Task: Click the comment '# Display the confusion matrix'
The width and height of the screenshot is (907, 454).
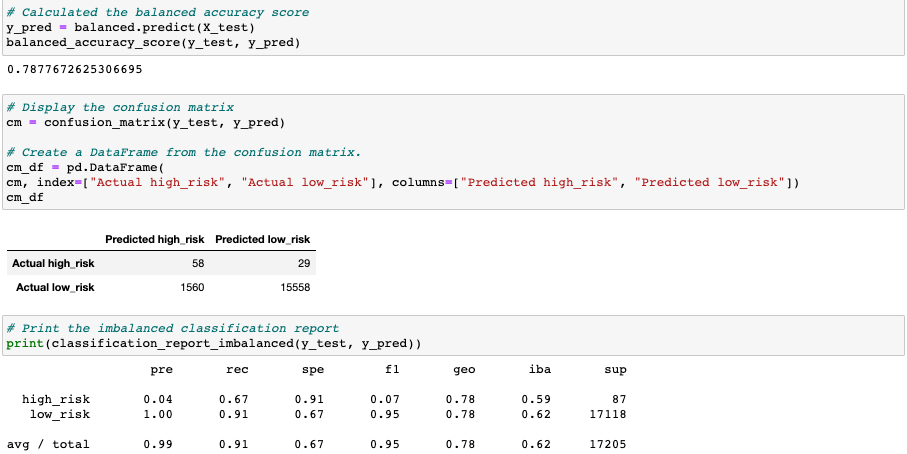Action: (120, 108)
